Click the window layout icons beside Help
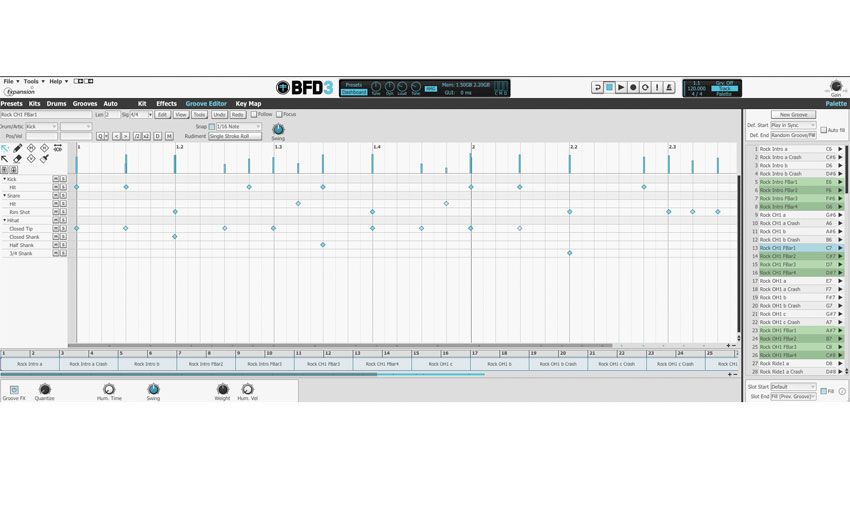Viewport: 850px width, 505px height. pyautogui.click(x=83, y=81)
